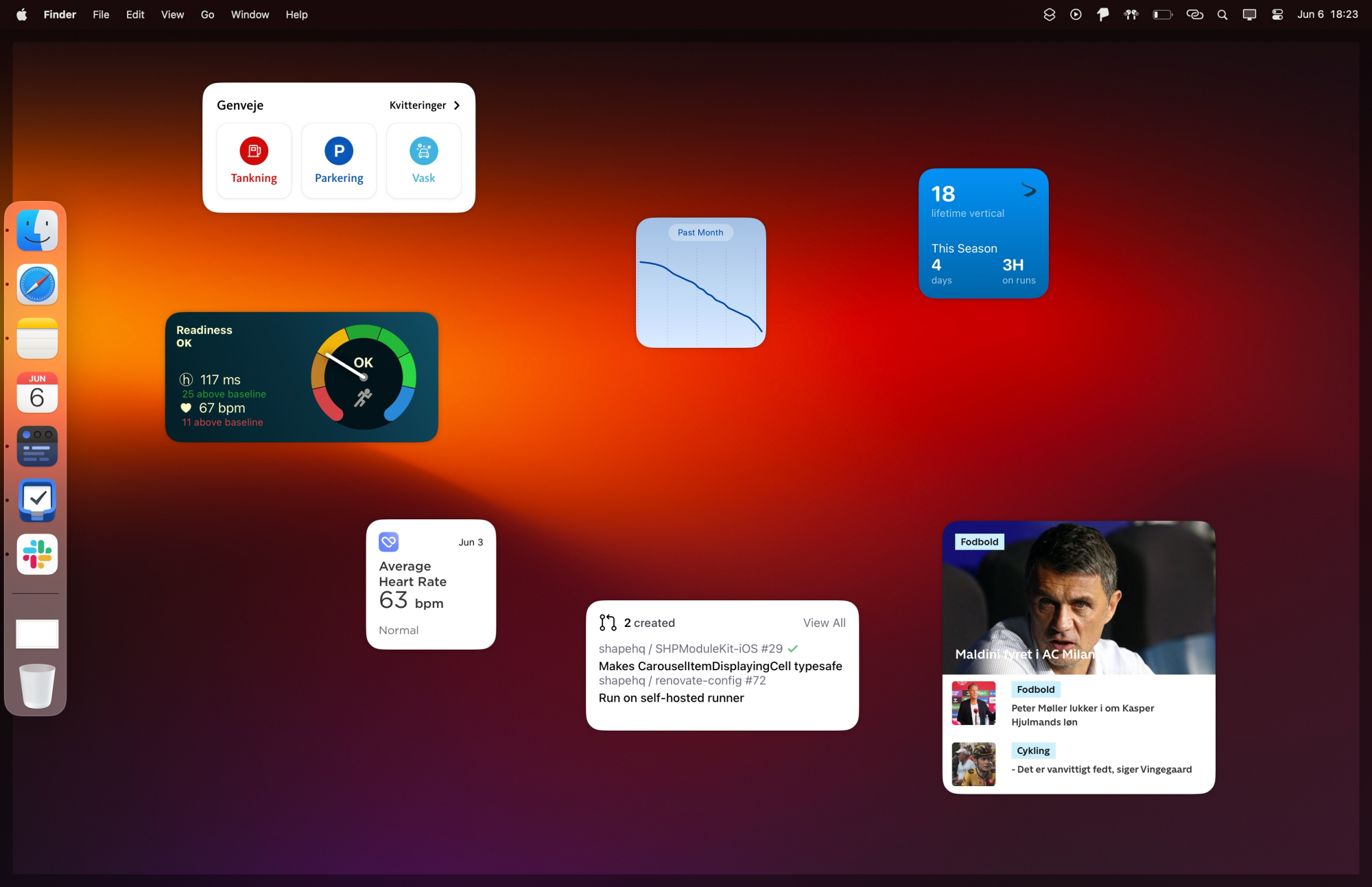Open the Notes app in dock
The image size is (1372, 887).
(x=37, y=338)
